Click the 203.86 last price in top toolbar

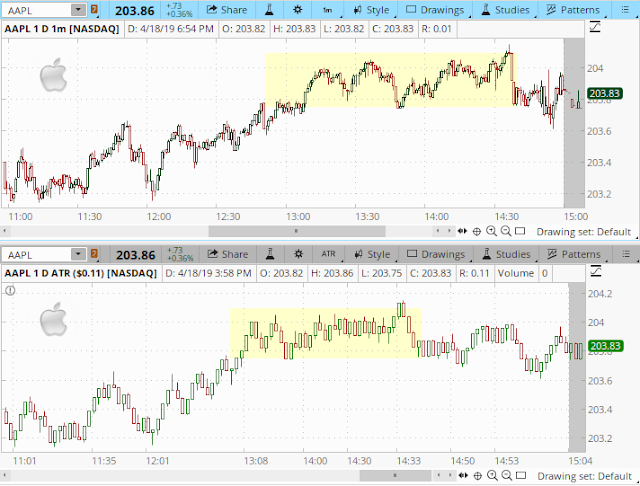[x=135, y=11]
